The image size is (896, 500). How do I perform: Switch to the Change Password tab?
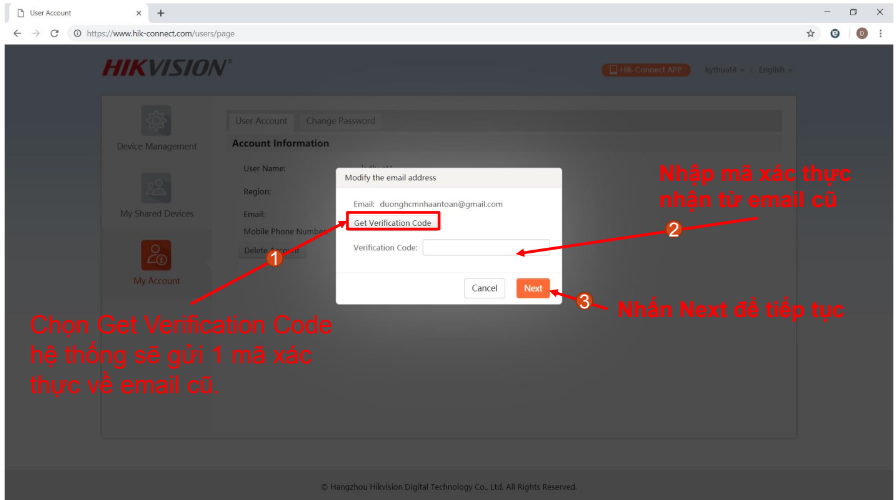[x=340, y=121]
